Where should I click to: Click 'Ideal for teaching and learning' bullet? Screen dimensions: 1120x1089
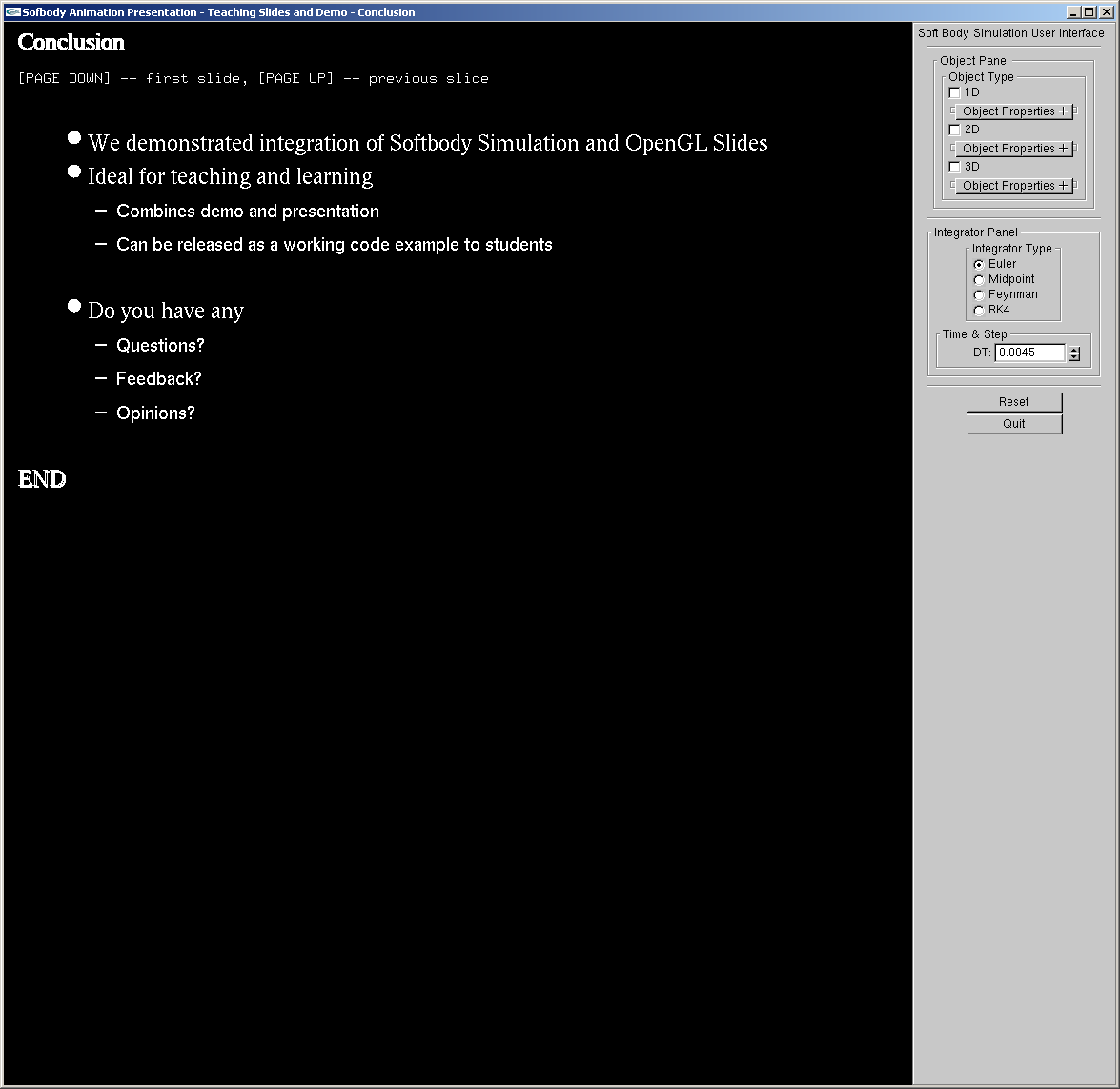click(x=230, y=176)
